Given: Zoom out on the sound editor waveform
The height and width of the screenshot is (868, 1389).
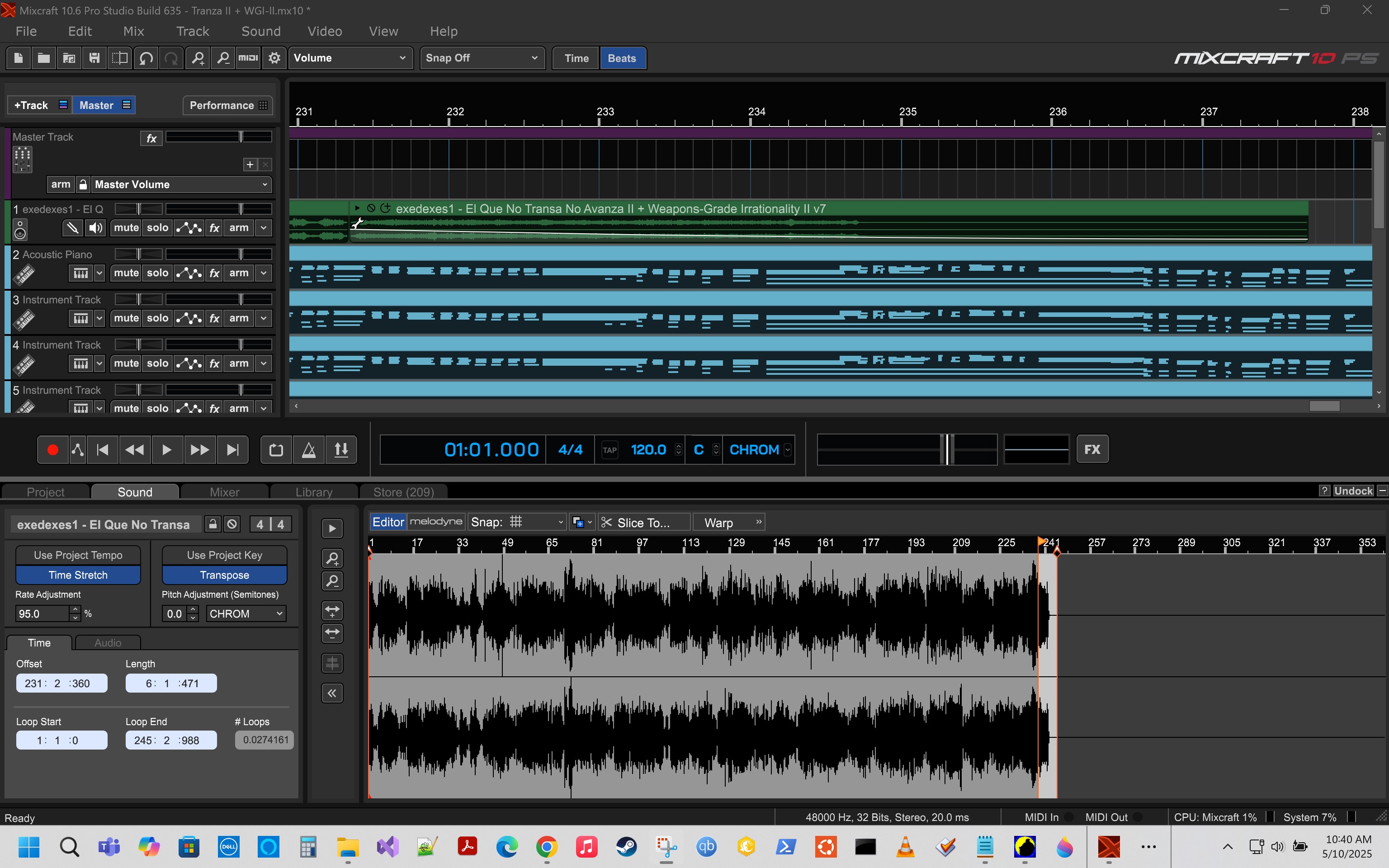Looking at the screenshot, I should point(332,581).
